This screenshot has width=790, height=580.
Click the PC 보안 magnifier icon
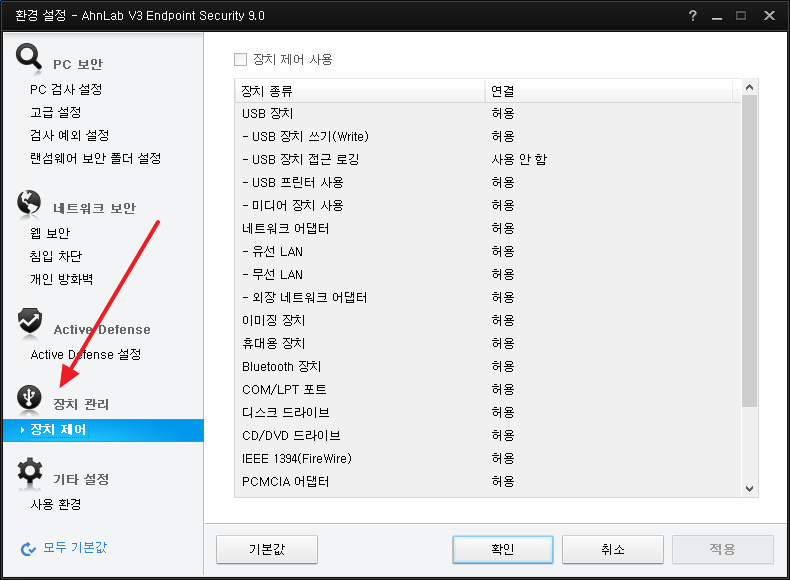point(28,56)
